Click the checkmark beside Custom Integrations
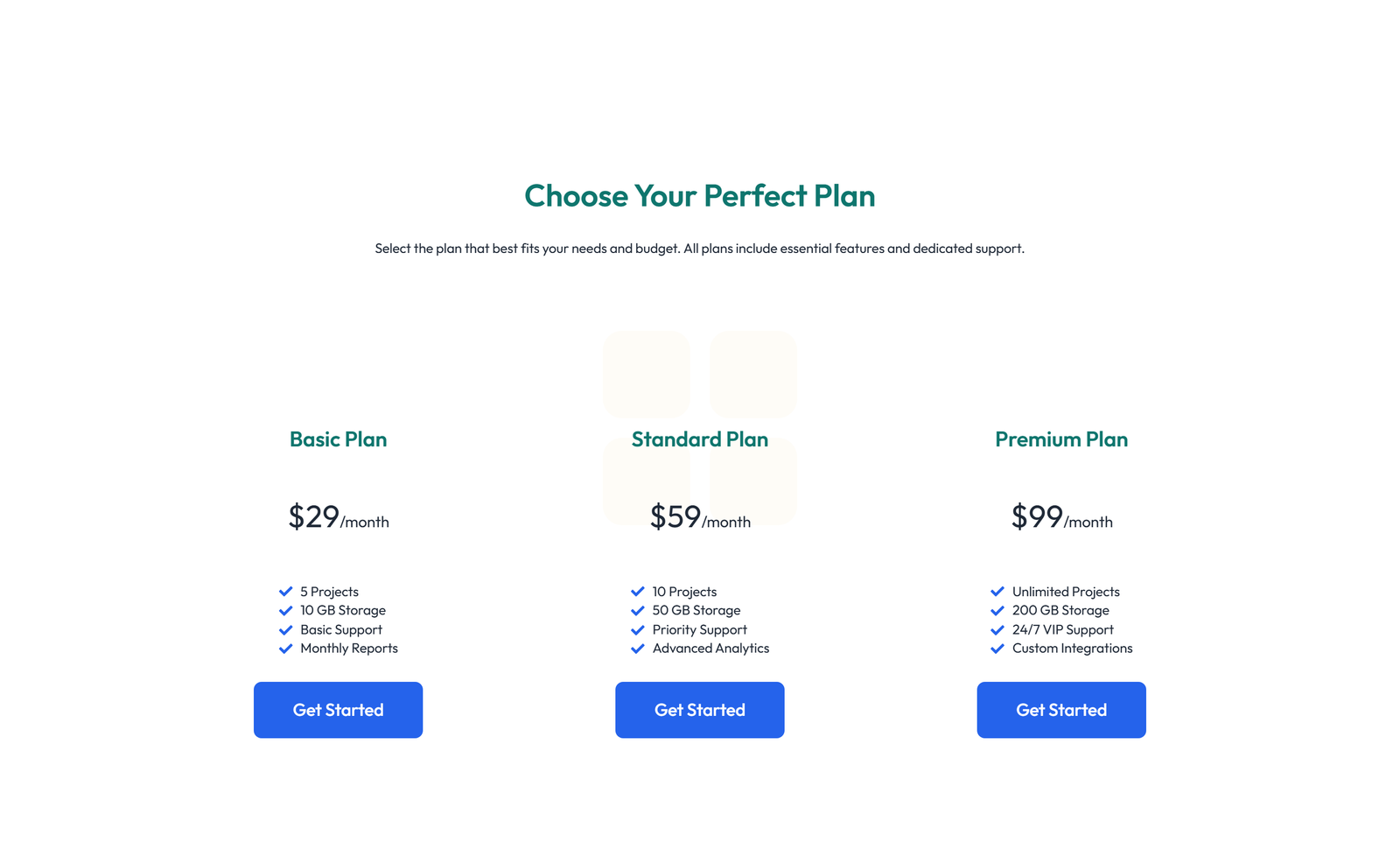The height and width of the screenshot is (856, 1400). click(997, 649)
